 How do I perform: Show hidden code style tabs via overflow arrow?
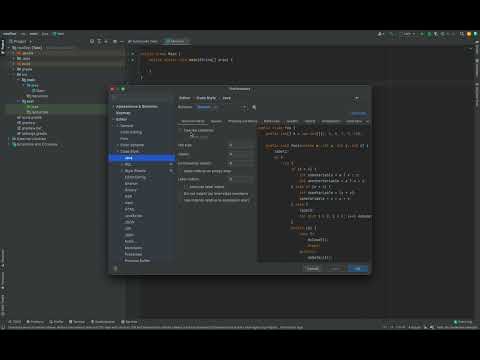coord(367,121)
